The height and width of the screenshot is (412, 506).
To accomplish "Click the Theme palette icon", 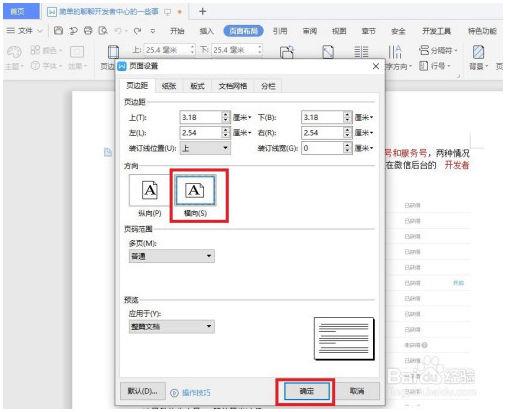I will tap(14, 52).
